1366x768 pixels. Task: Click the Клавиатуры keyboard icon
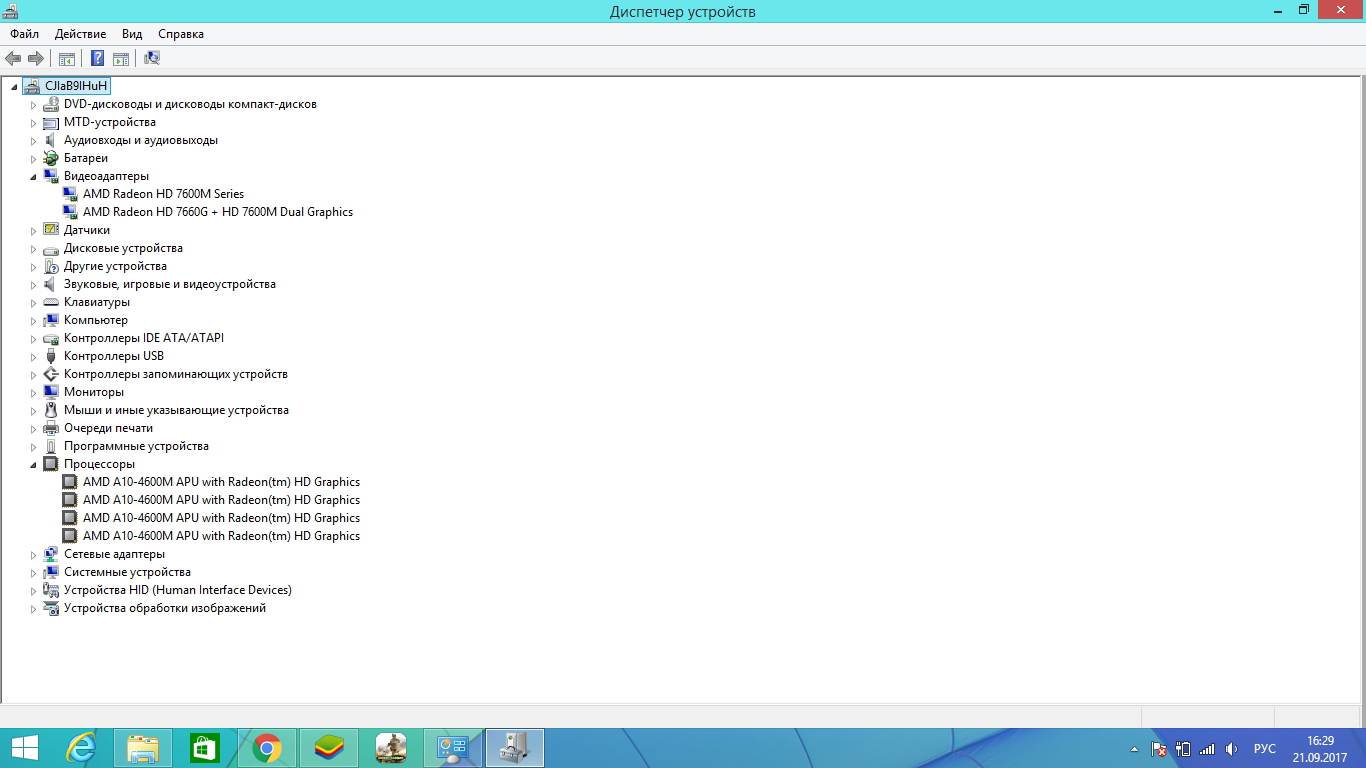coord(51,302)
